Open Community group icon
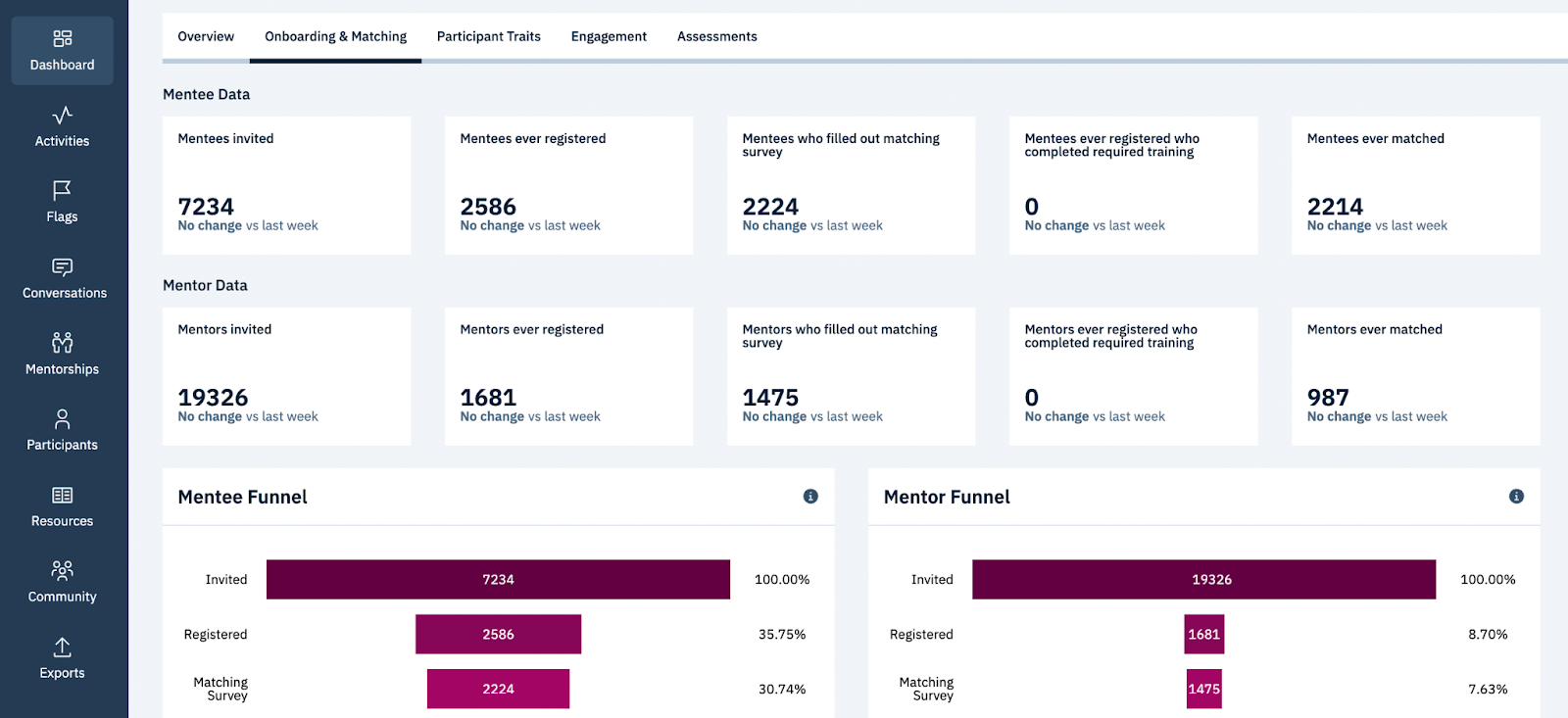This screenshot has height=718, width=1568. [x=62, y=570]
